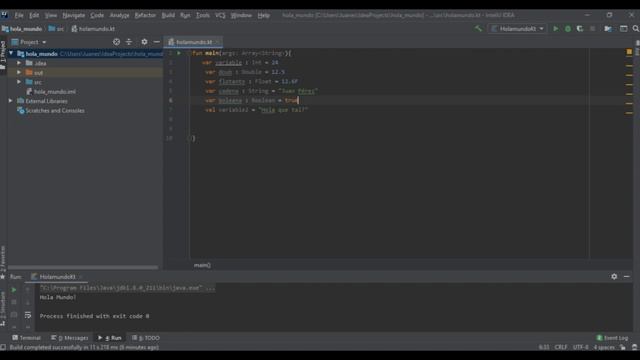
Task: Open the Favorites star side tab
Action: (3, 261)
